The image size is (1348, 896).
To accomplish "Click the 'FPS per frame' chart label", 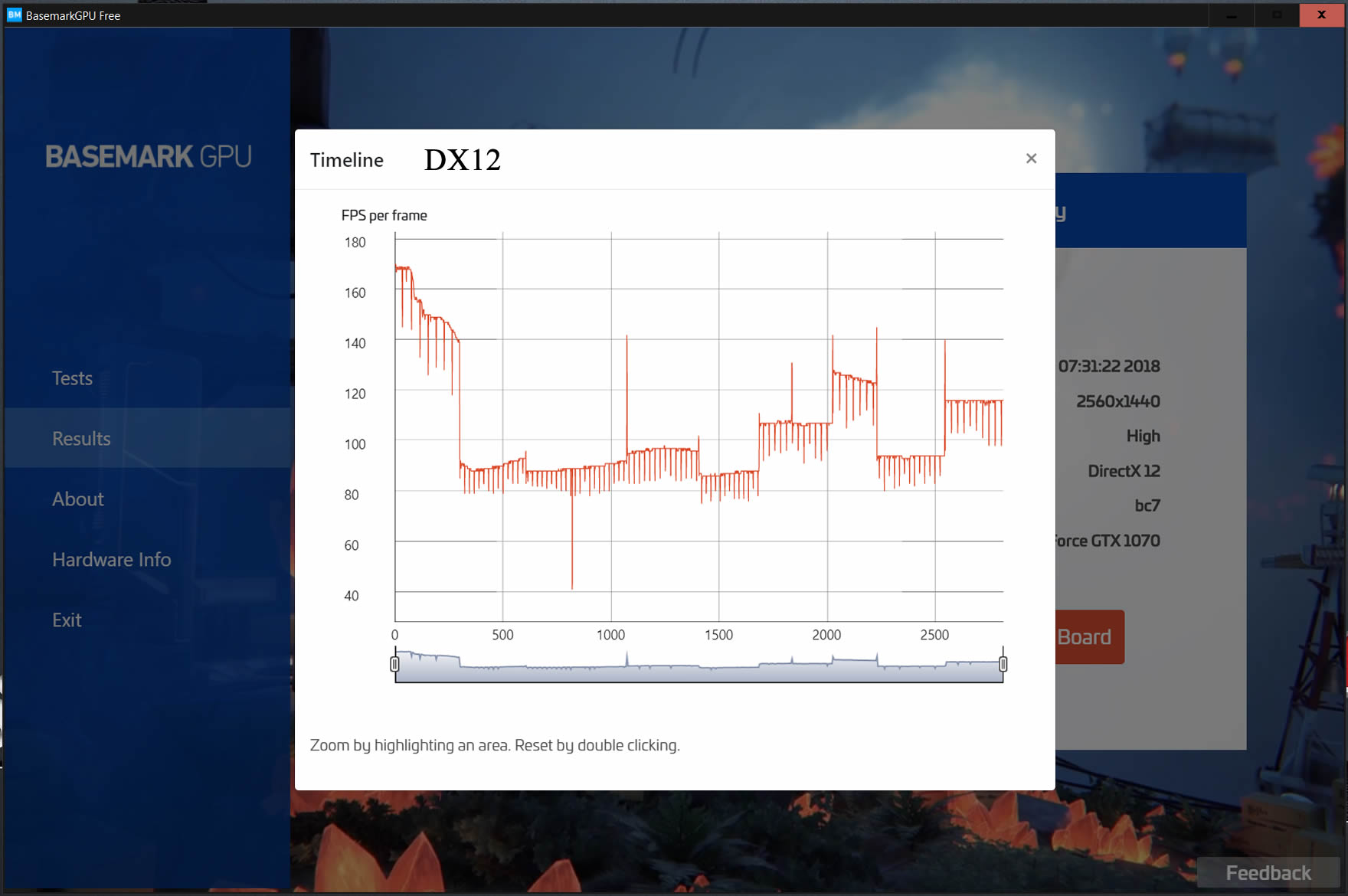I will coord(384,215).
